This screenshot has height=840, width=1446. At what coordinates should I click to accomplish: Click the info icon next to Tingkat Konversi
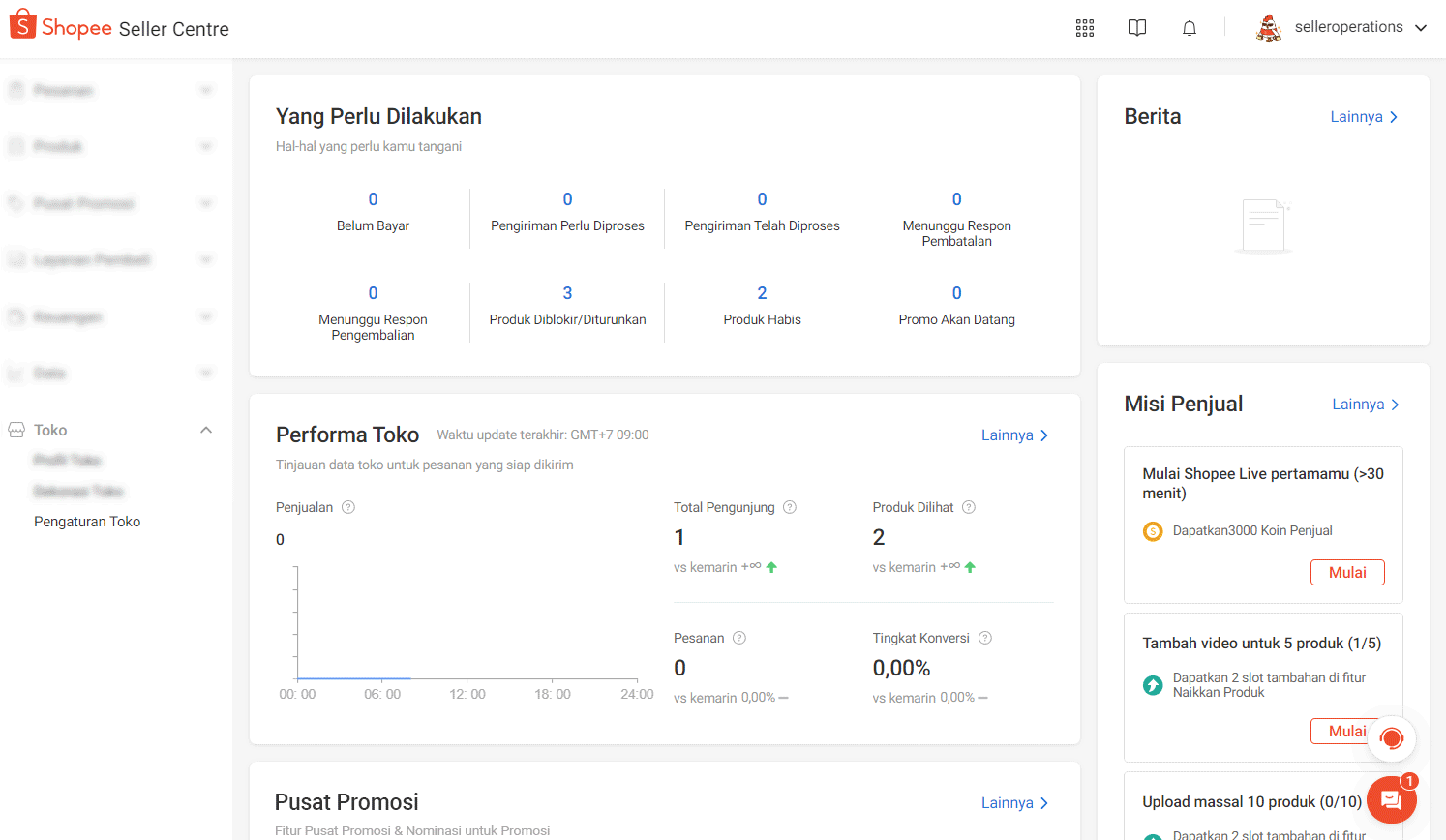click(985, 638)
